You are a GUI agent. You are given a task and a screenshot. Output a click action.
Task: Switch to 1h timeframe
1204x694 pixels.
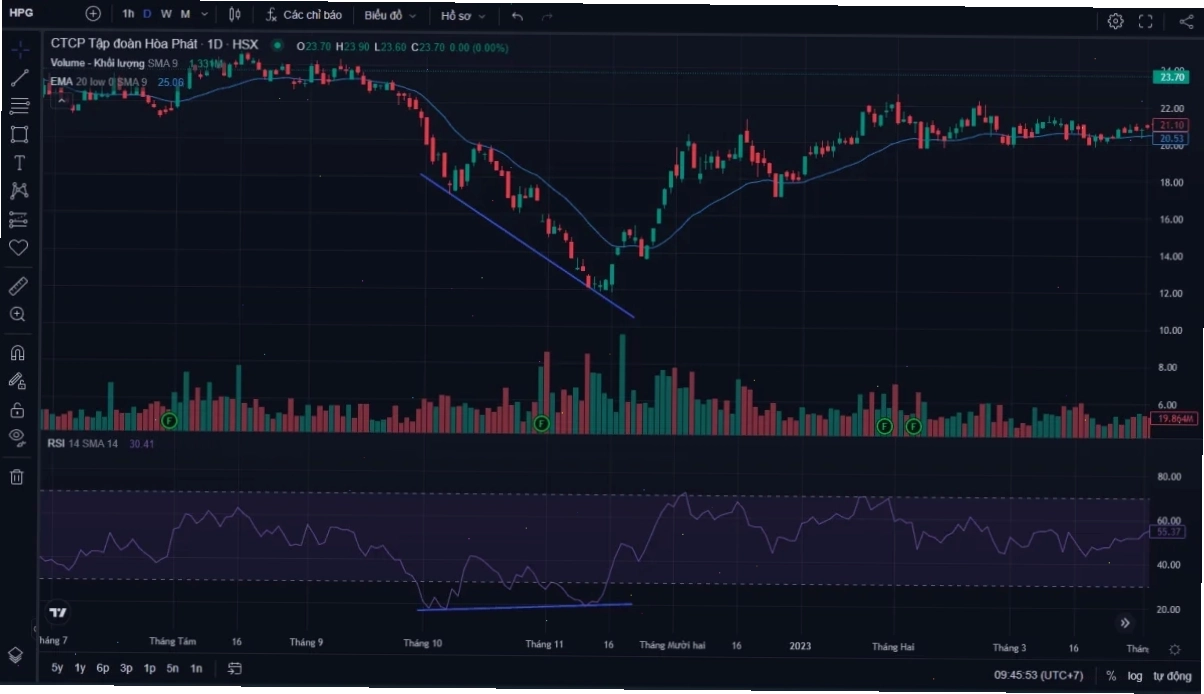(x=128, y=15)
